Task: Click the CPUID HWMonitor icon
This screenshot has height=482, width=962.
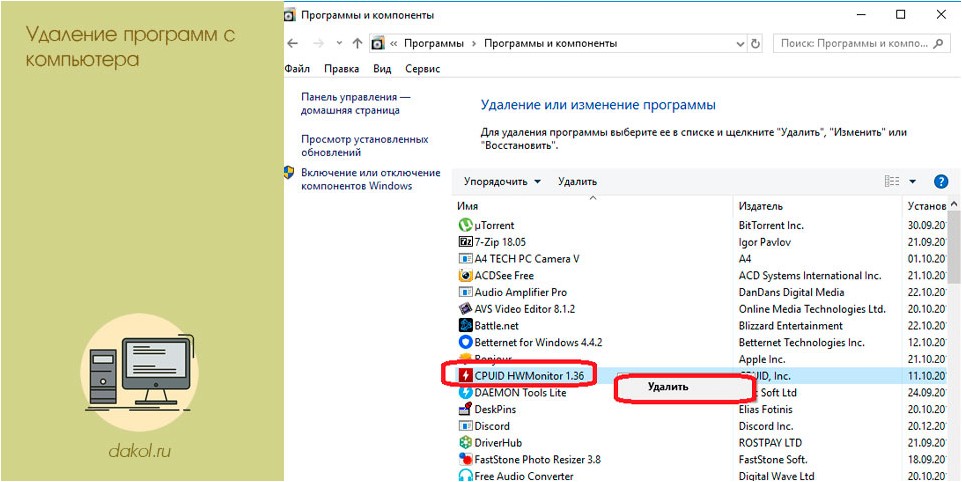Action: 465,375
